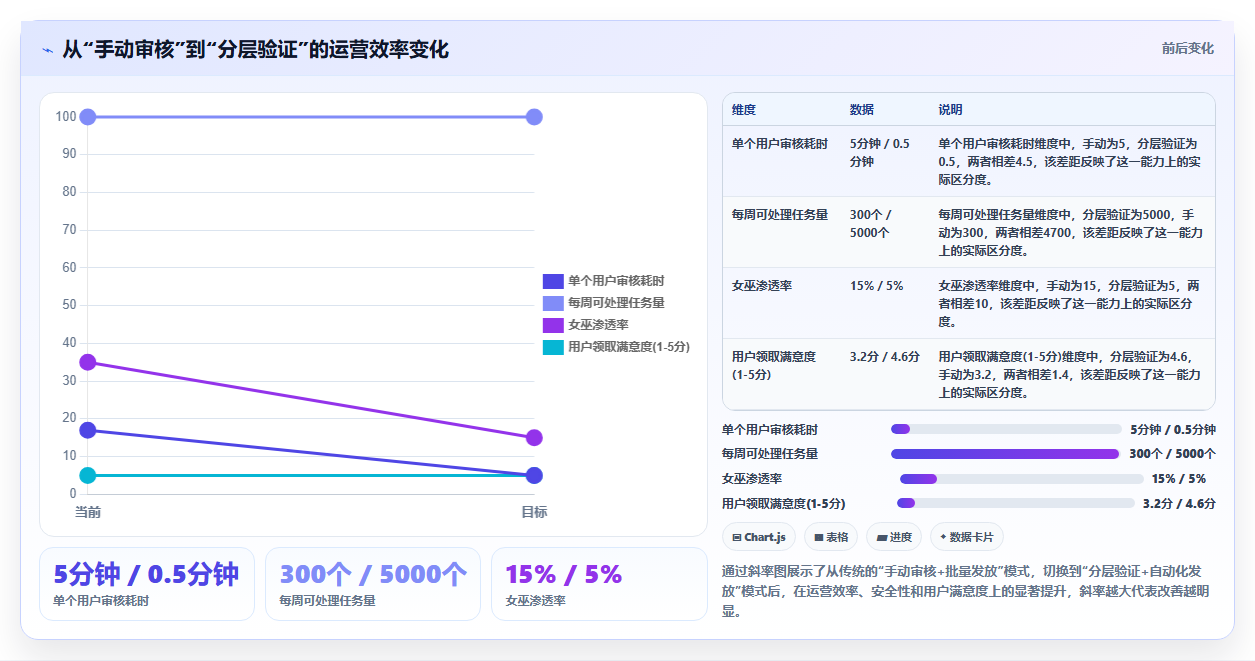Click the purple point at 35 on 当前
The width and height of the screenshot is (1255, 661).
(88, 362)
